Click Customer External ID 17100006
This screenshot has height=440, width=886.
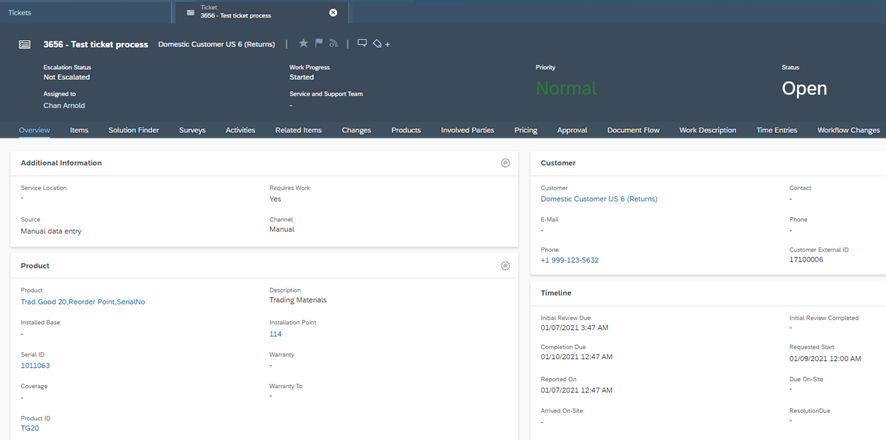coord(806,259)
